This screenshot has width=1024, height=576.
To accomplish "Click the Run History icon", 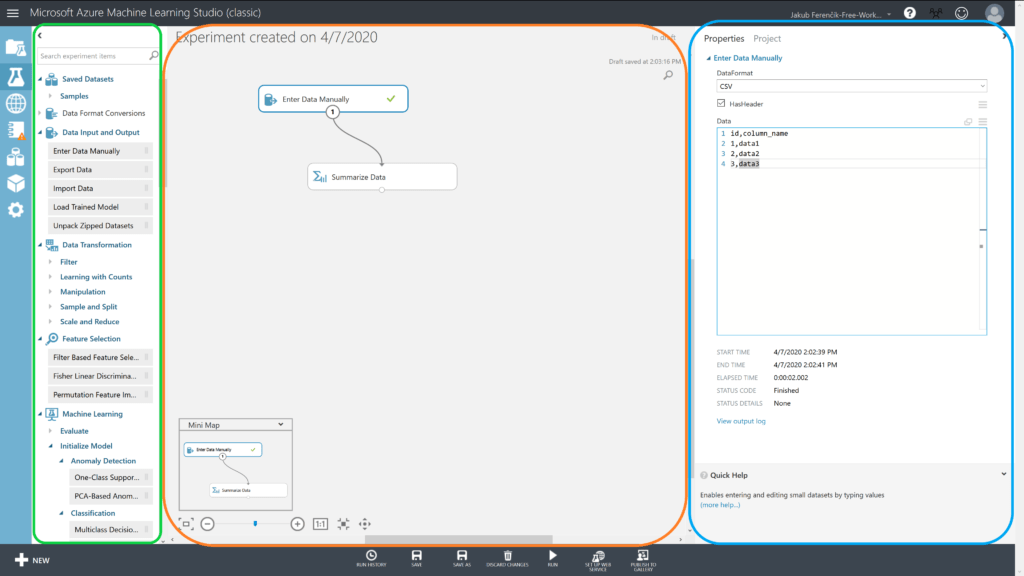I will (x=371, y=556).
